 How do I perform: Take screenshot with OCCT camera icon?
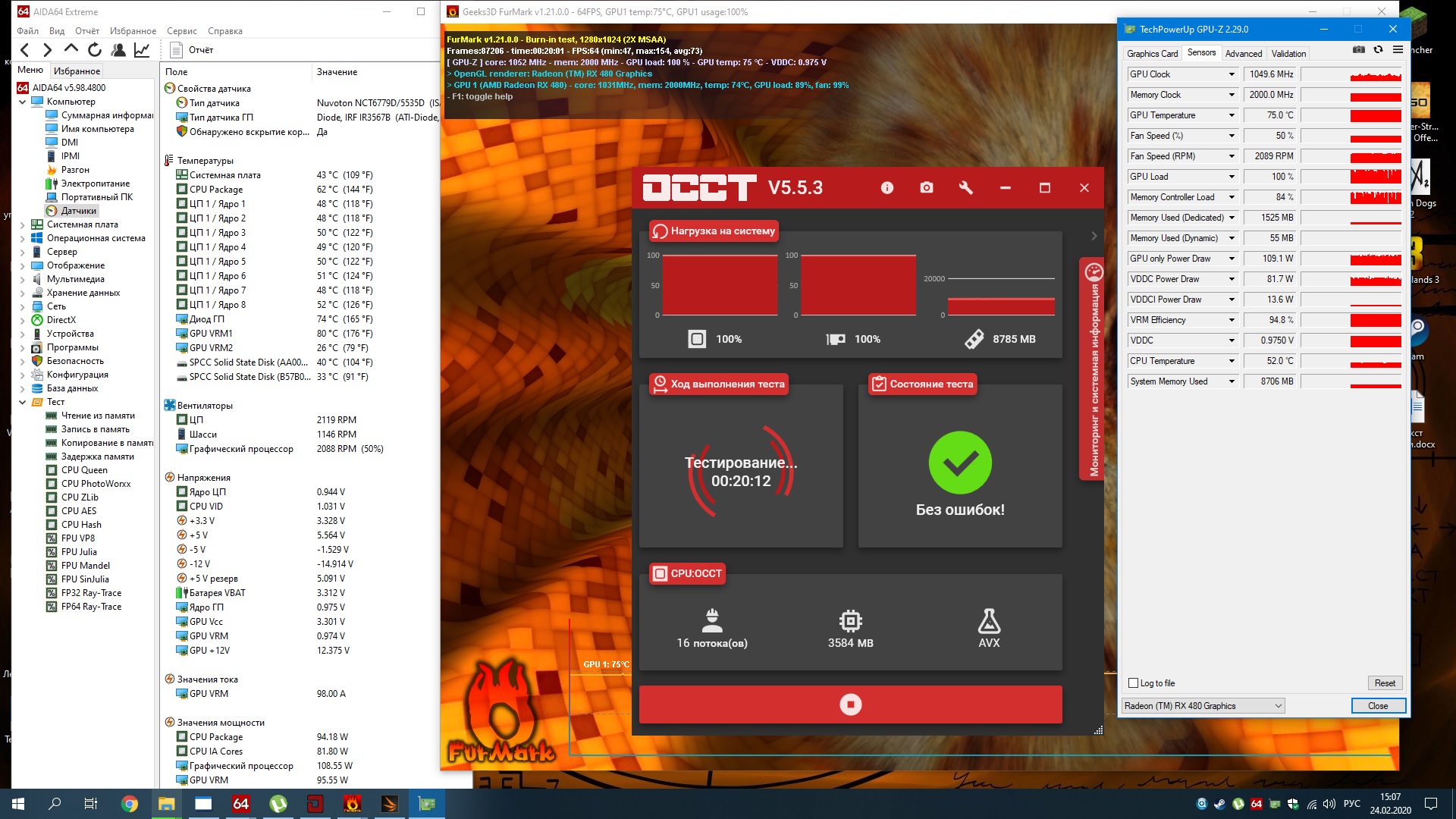(926, 188)
